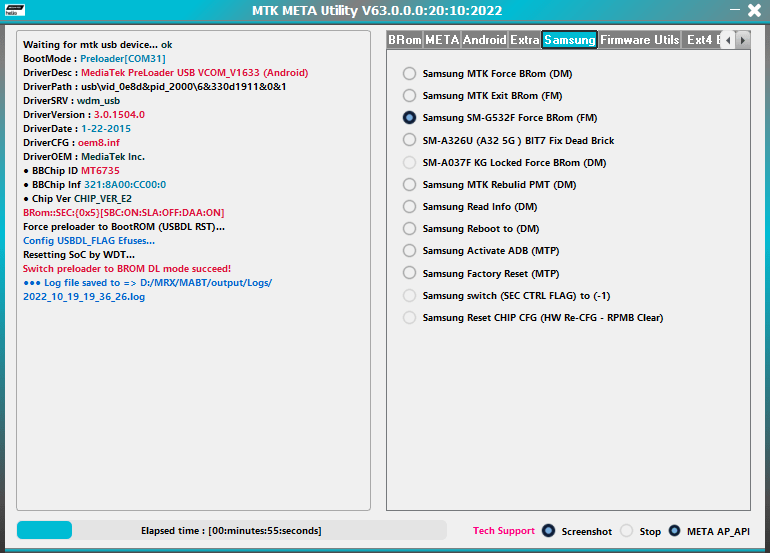Click the DriverSRV wdm_usb line
This screenshot has height=553, width=770.
coord(72,101)
